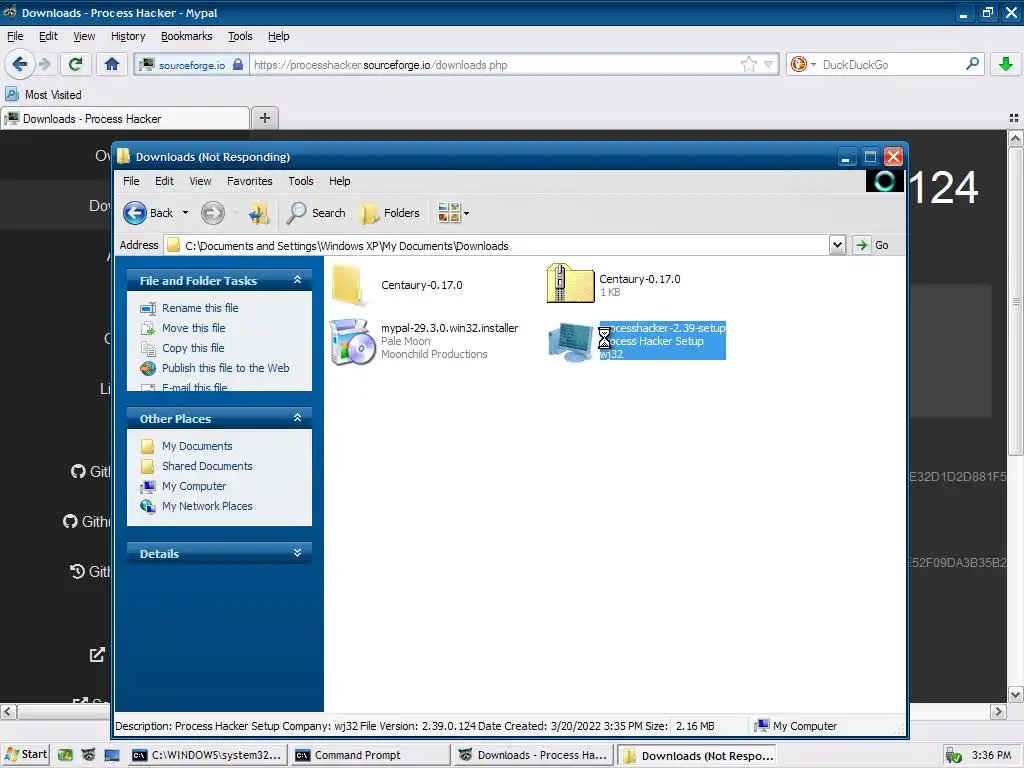Click system tray safely remove icon
This screenshot has height=768, width=1024.
pos(954,756)
